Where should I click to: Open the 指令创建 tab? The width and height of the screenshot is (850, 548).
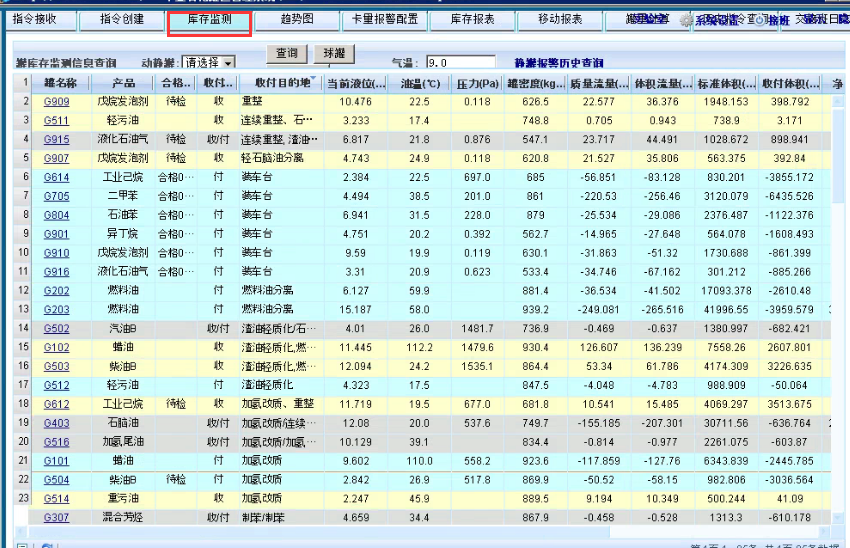pyautogui.click(x=122, y=19)
